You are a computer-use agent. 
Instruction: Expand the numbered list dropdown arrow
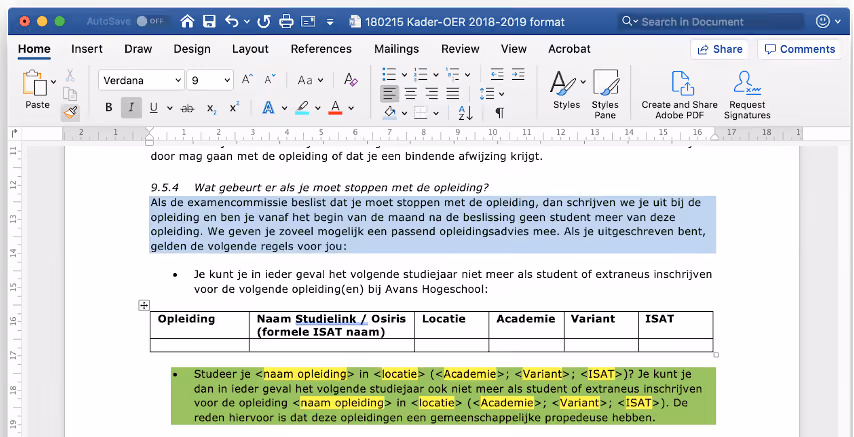pyautogui.click(x=436, y=75)
